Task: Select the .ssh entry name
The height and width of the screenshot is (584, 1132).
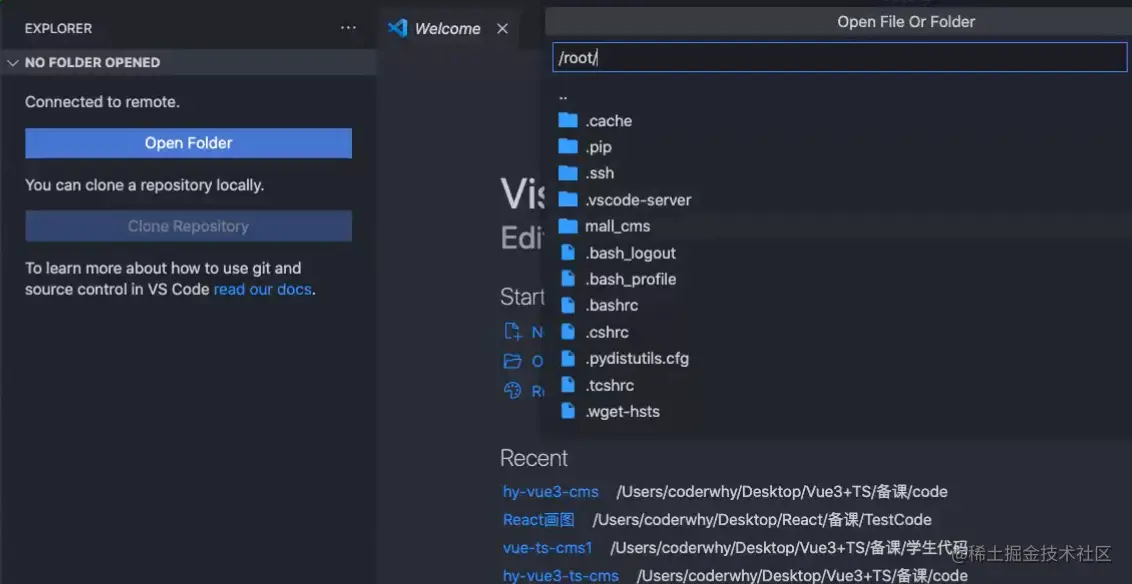Action: coord(599,173)
